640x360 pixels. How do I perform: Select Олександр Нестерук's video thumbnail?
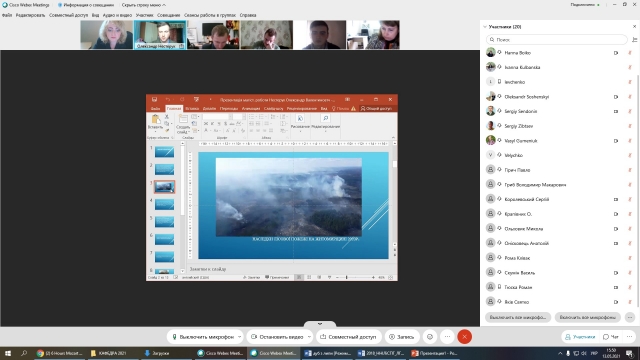(x=160, y=35)
